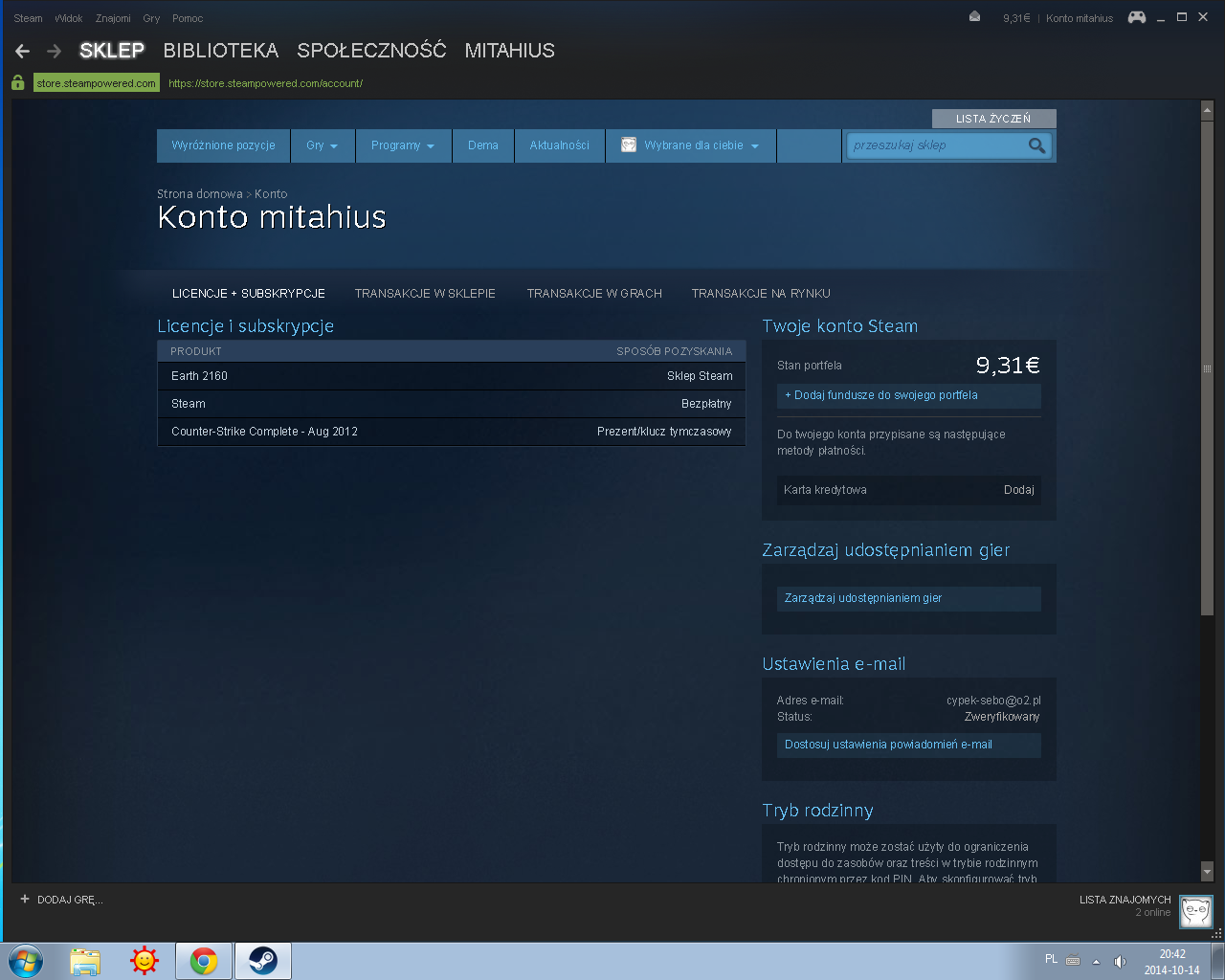
Task: Click the Konto mitahius account label
Action: click(1080, 18)
